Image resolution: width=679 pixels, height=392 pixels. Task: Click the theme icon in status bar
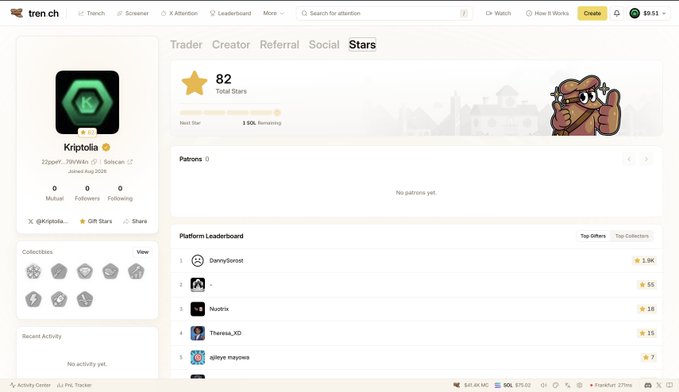pyautogui.click(x=556, y=385)
